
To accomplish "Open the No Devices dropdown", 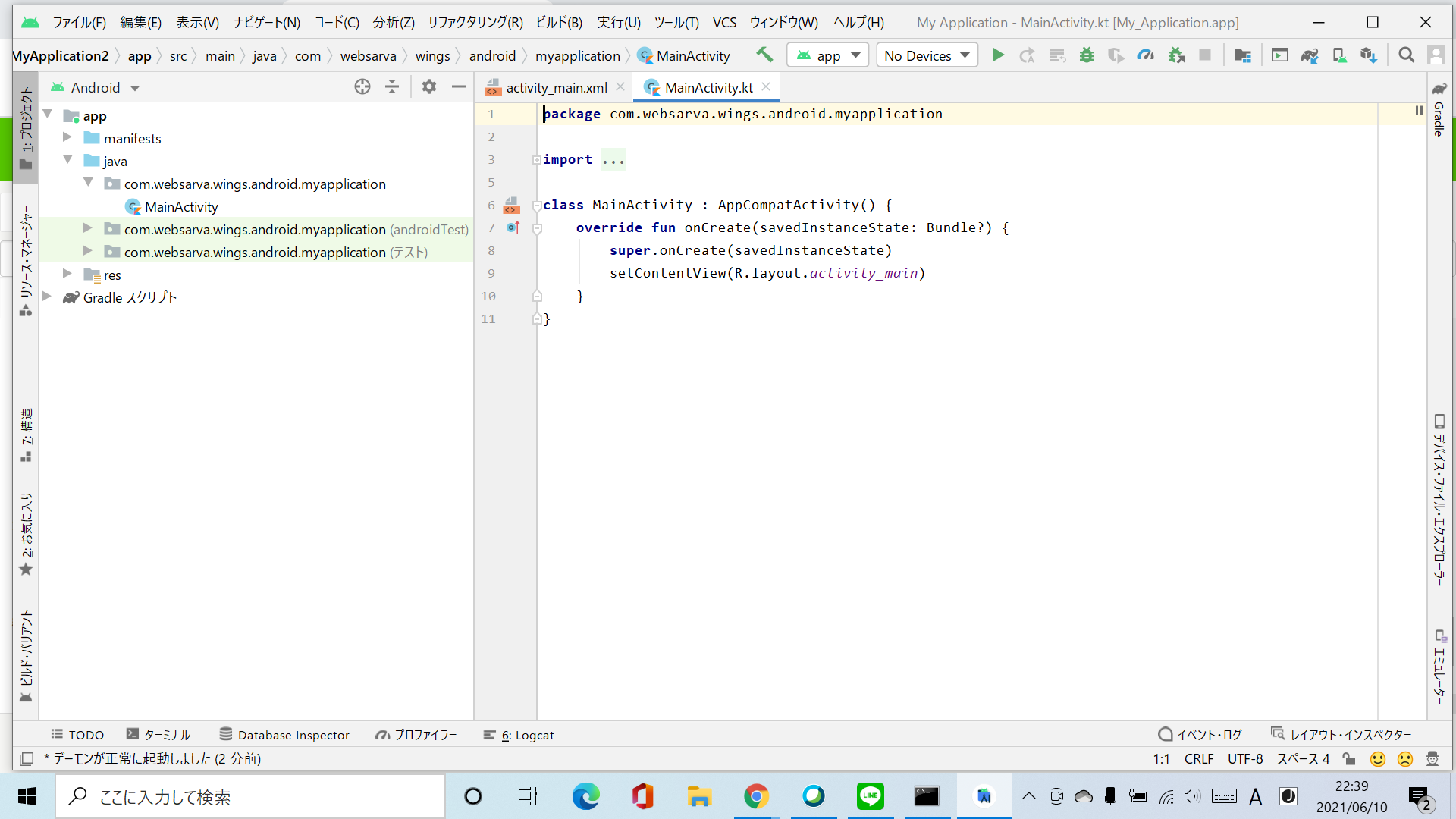I will click(x=927, y=55).
